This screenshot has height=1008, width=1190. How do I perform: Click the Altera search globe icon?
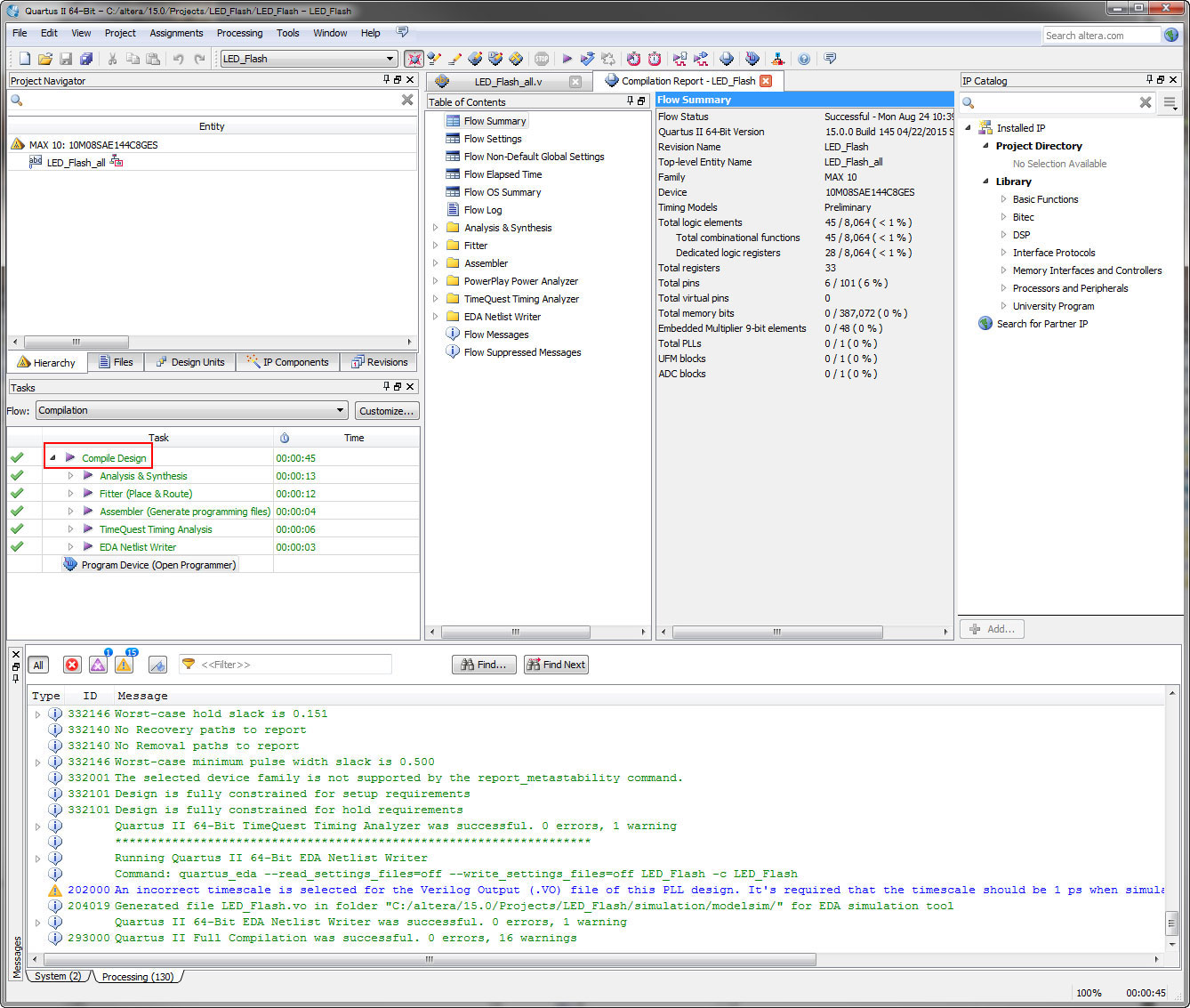1171,35
